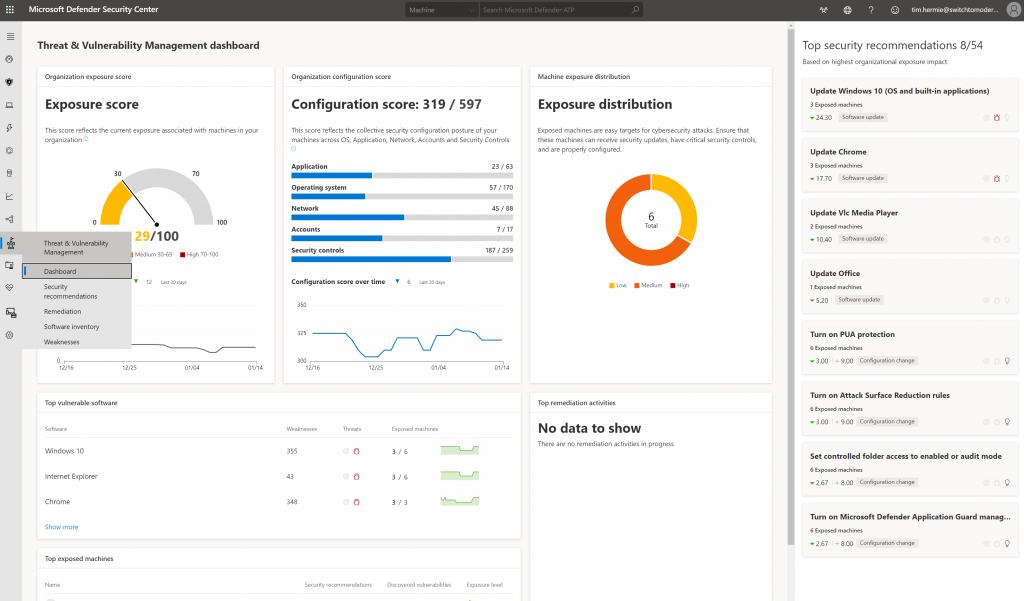Open the Dashboards gauge icon in the sidebar
The width and height of the screenshot is (1024, 601).
click(x=10, y=59)
